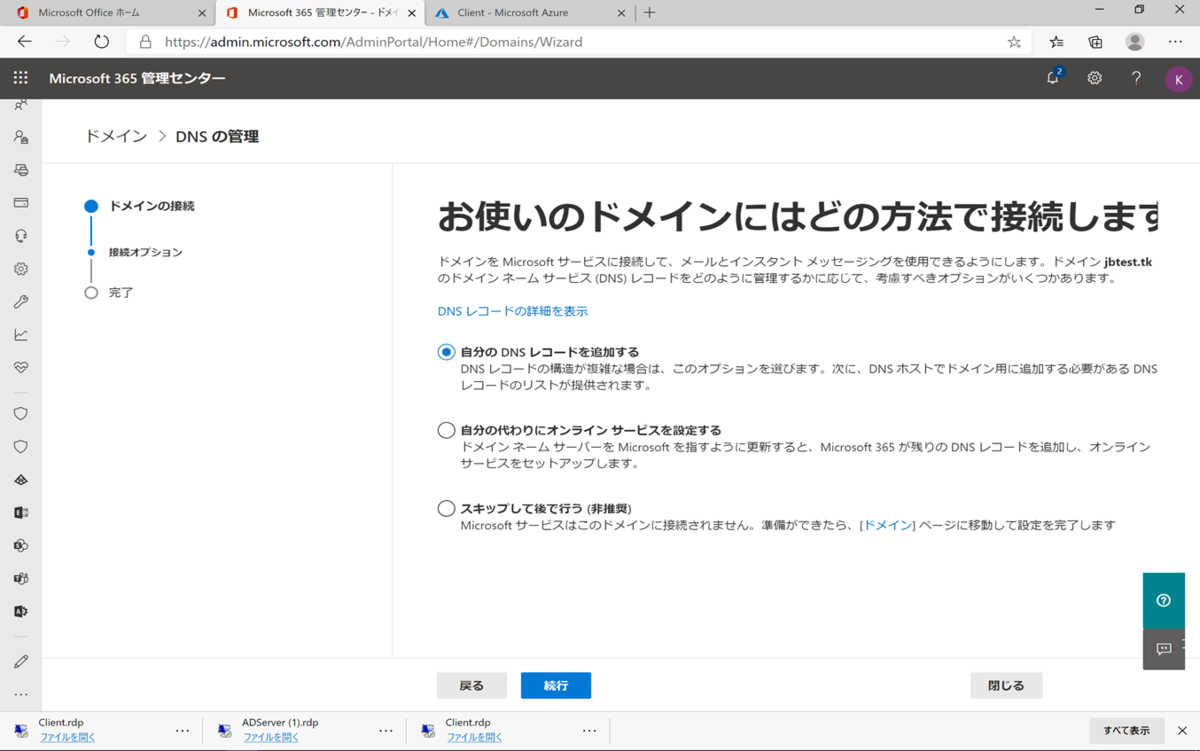Open the browser Favorites list icon
The height and width of the screenshot is (751, 1200).
click(1057, 42)
